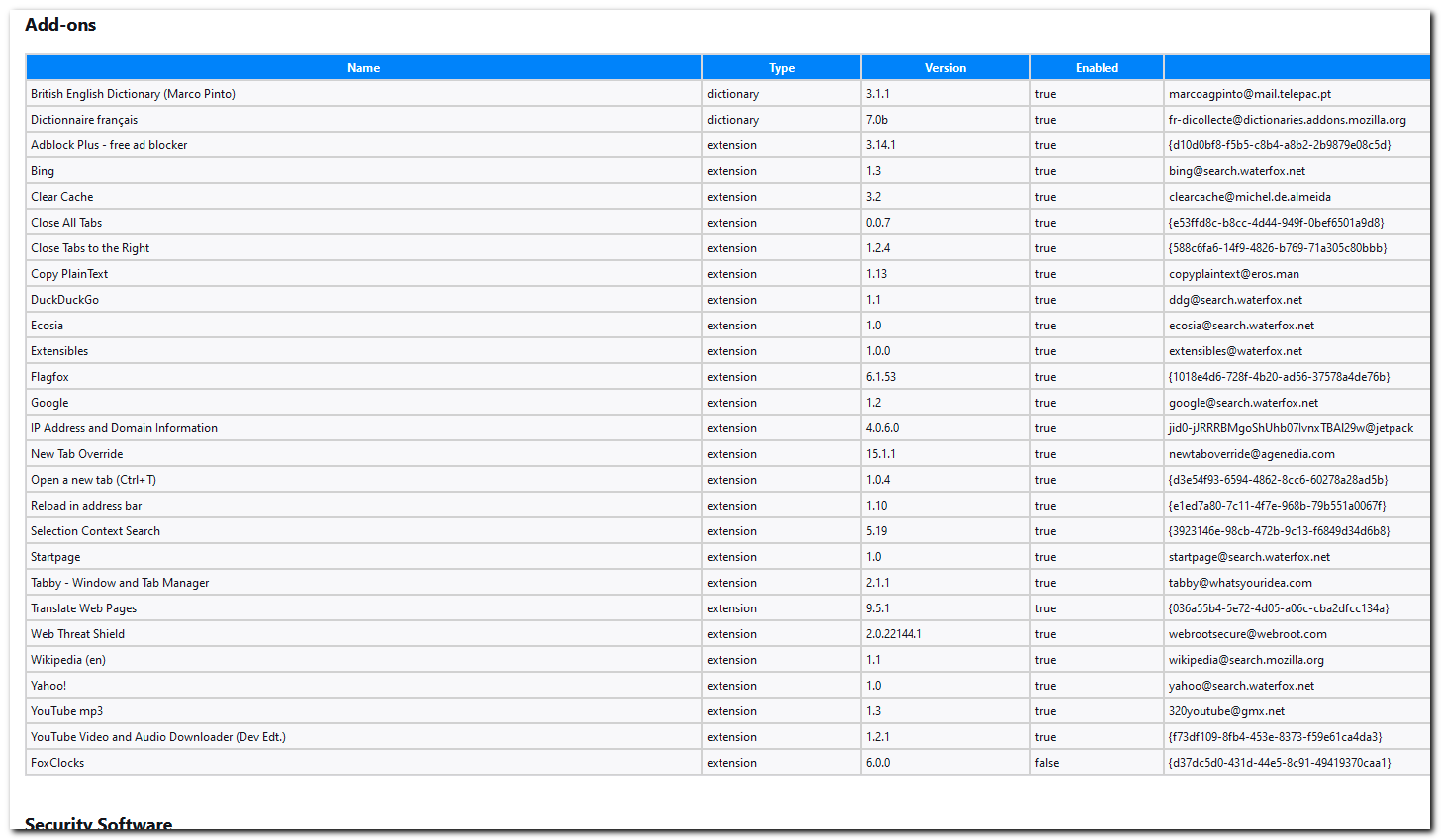Click the Name column header
1441x840 pixels.
363,68
